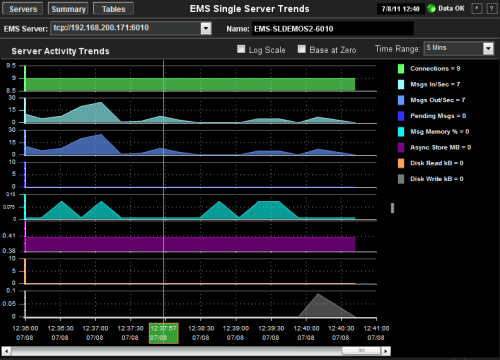Click the green Data OK indicator
The image size is (500, 360).
431,9
